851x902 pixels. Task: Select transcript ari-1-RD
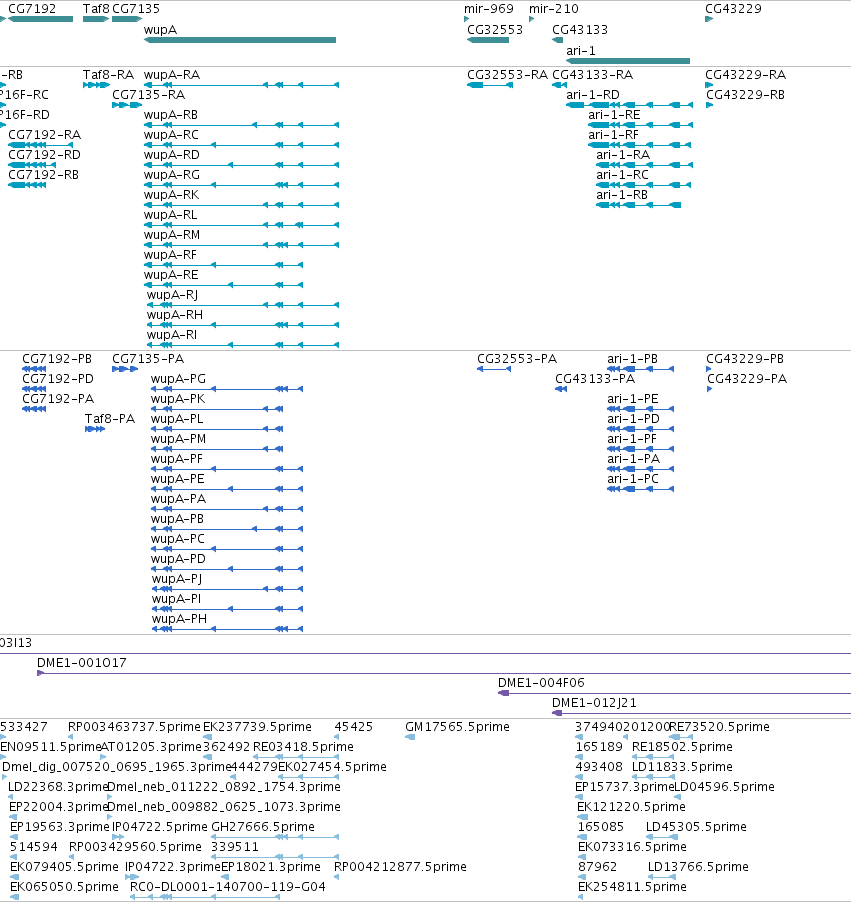tap(629, 105)
